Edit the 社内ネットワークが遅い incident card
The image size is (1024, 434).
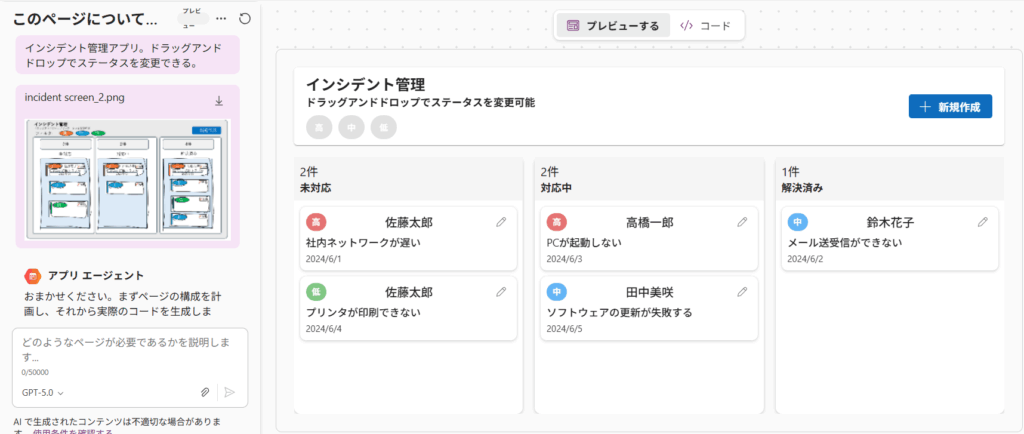(x=501, y=222)
